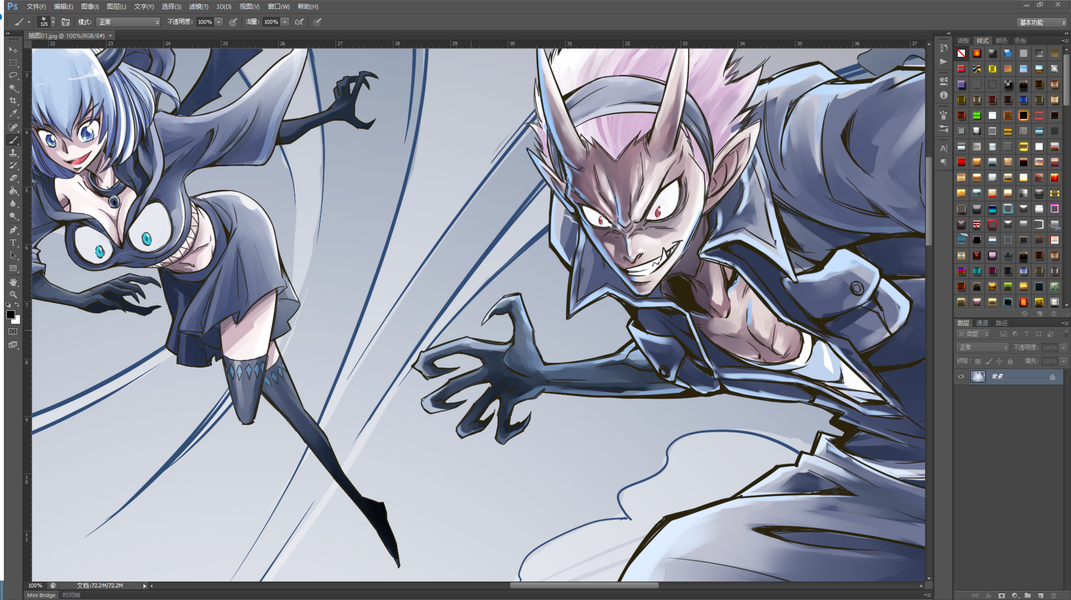Select the Rectangular Marquee tool
Screen dimensions: 1071x600
pyautogui.click(x=13, y=63)
